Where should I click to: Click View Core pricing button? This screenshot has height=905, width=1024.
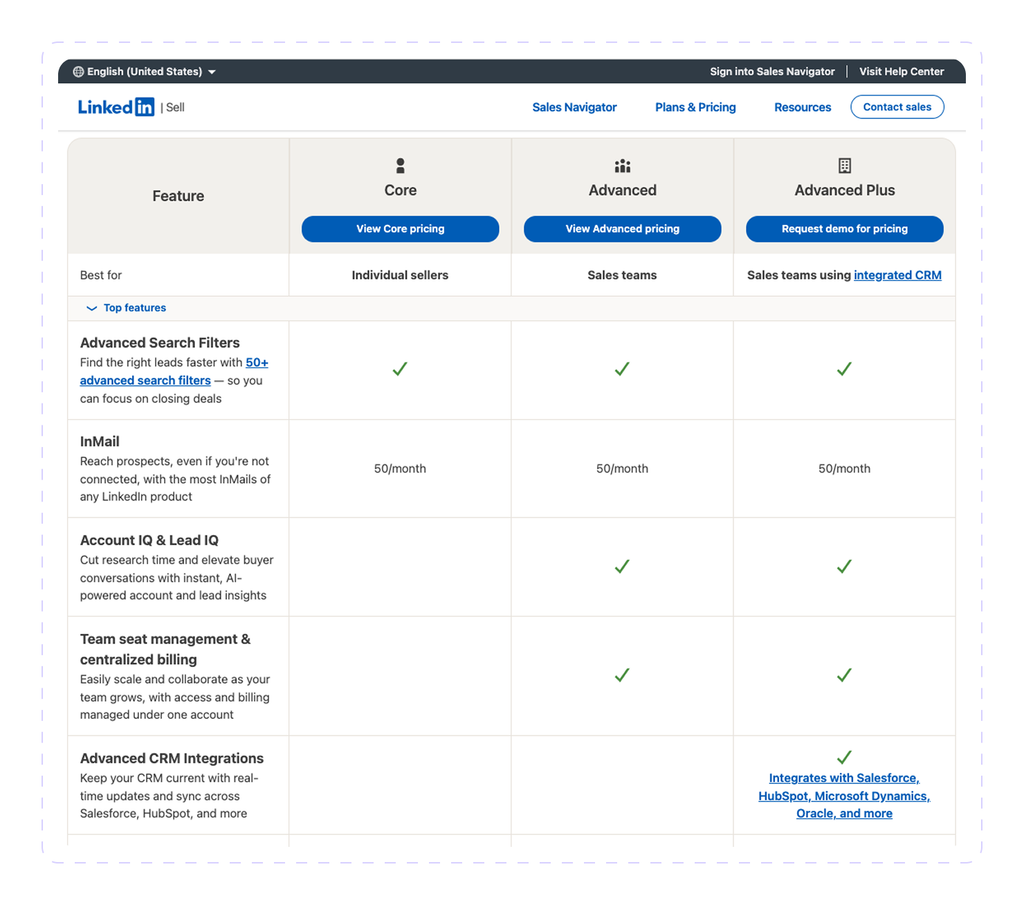pyautogui.click(x=400, y=229)
